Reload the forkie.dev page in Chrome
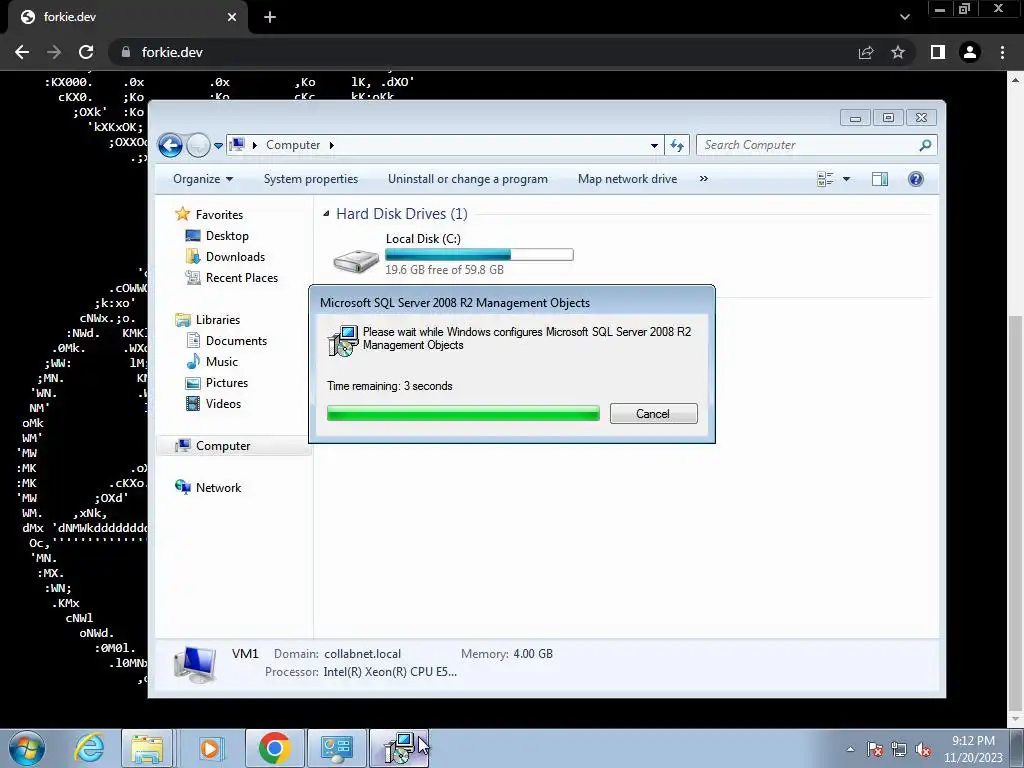Image resolution: width=1024 pixels, height=768 pixels. [86, 52]
